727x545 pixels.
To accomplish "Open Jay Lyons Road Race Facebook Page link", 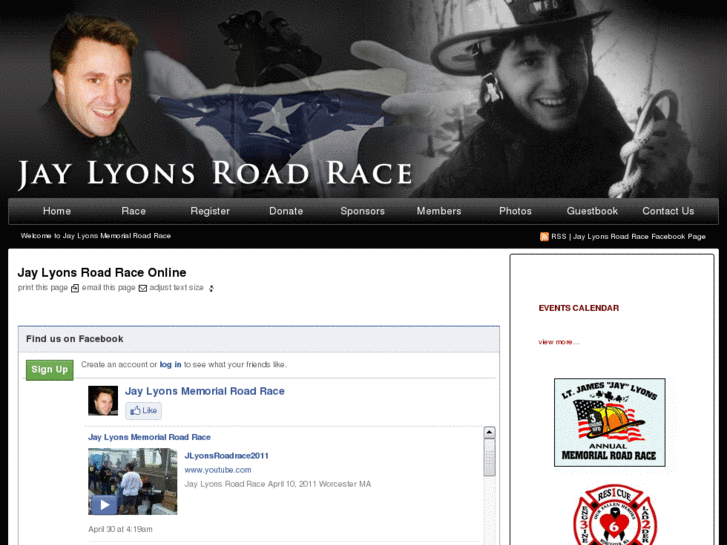I will coord(639,237).
